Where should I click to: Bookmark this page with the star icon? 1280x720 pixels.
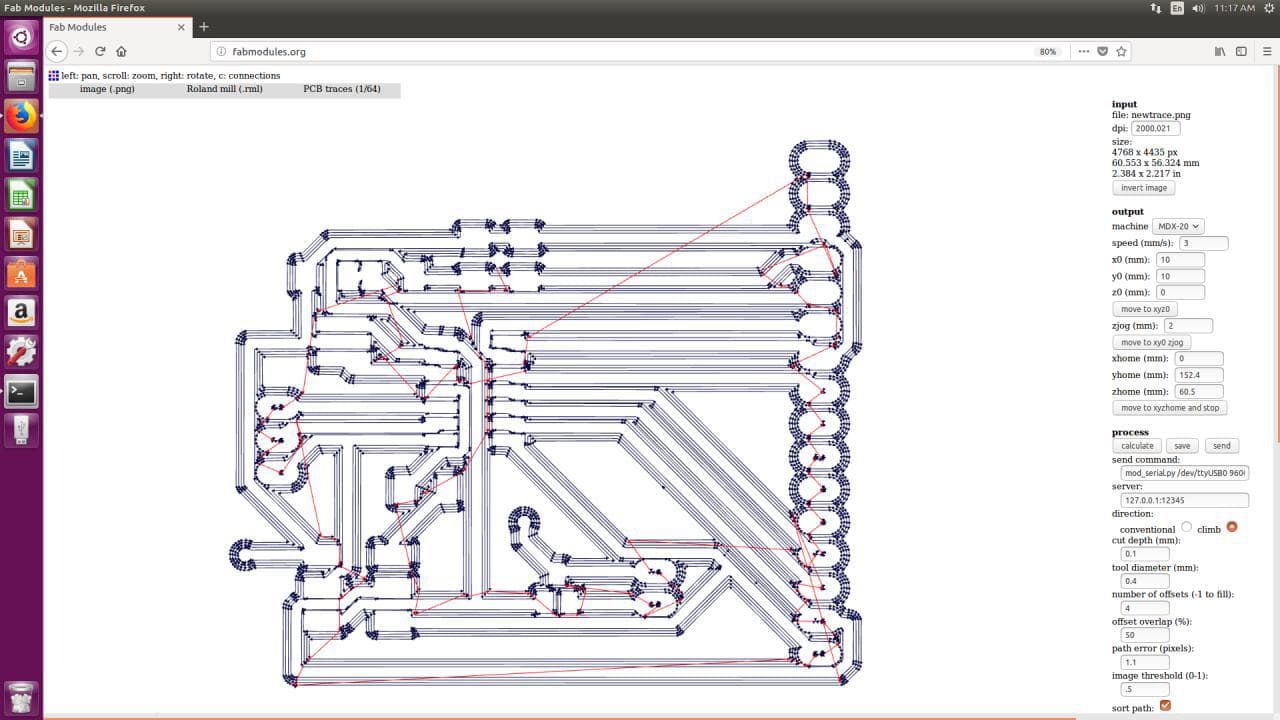click(x=1121, y=51)
